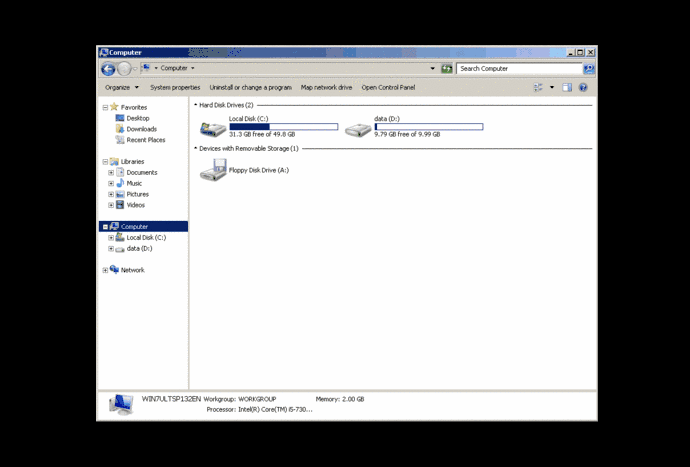Change your view icon in toolbar
The height and width of the screenshot is (467, 690).
point(538,87)
